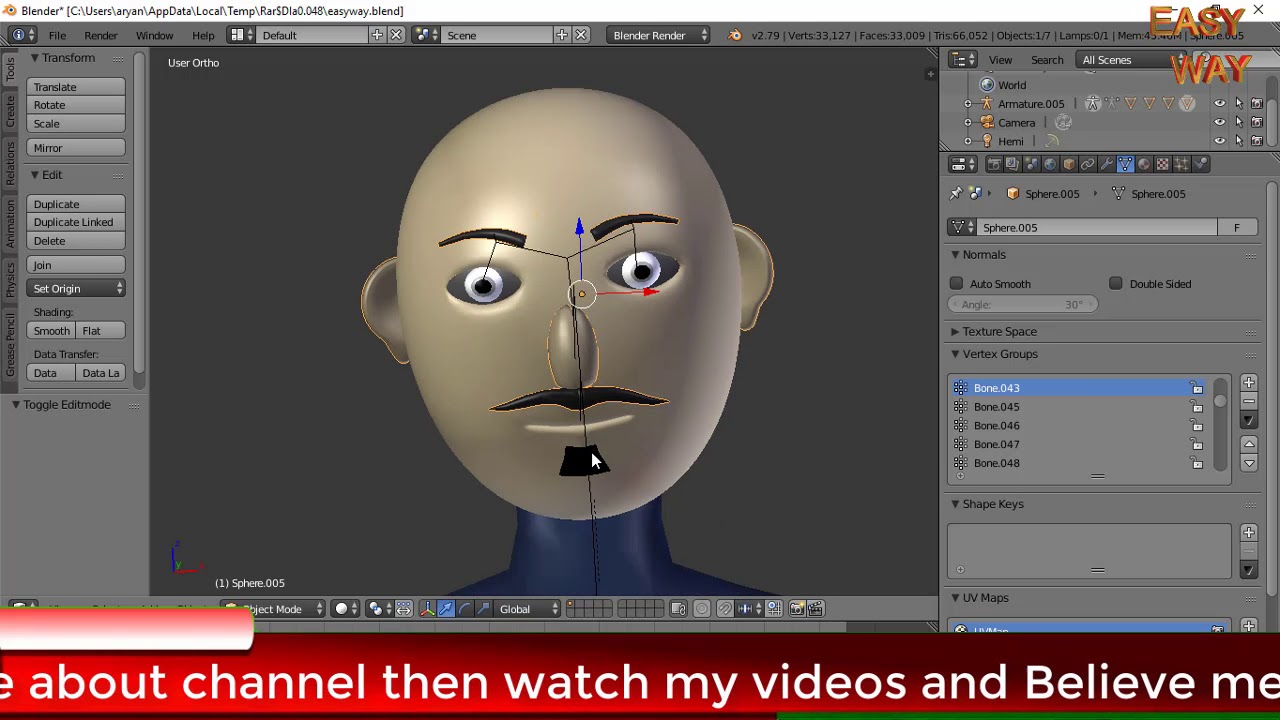
Task: Open the Constraints chain-link properties tab
Action: [x=1087, y=164]
